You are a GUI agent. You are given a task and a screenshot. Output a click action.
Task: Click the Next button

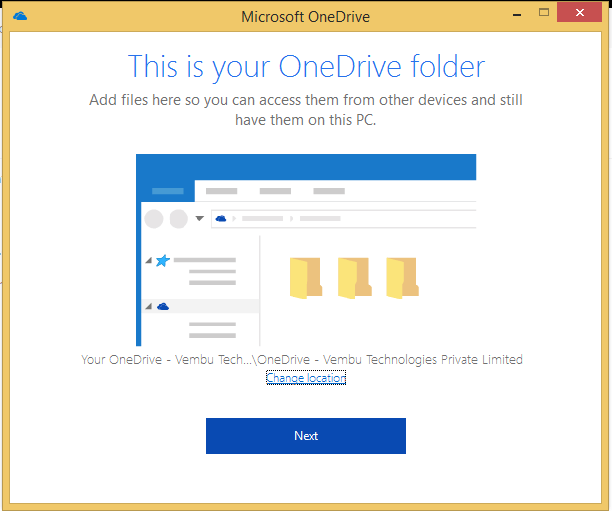(x=306, y=436)
